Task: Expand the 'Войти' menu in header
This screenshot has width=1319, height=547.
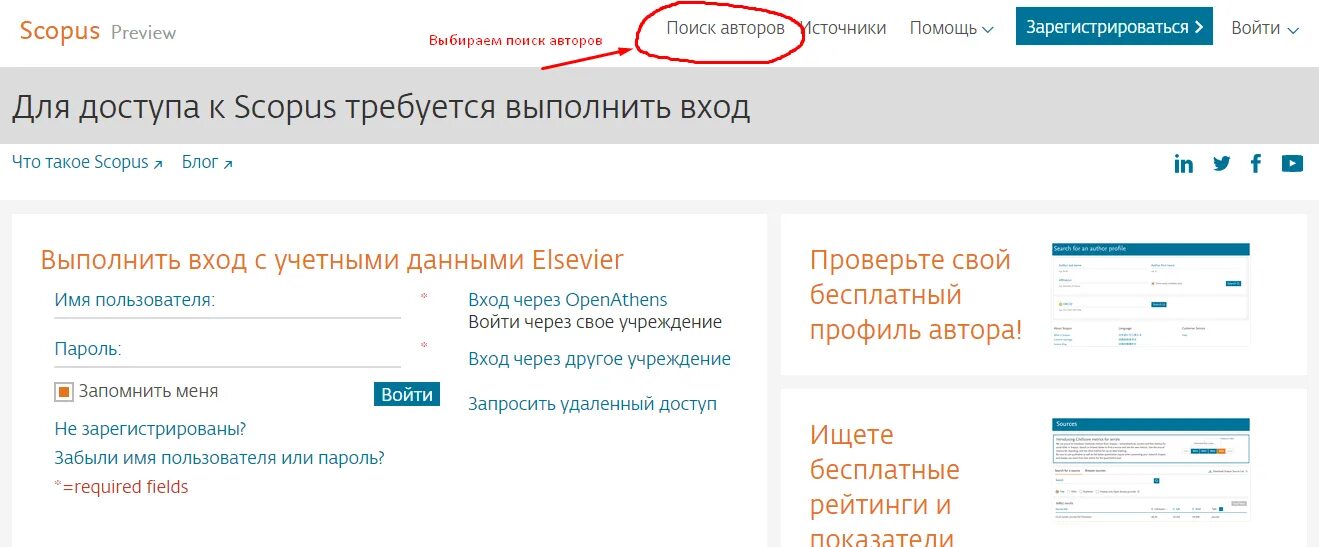Action: pyautogui.click(x=1264, y=28)
